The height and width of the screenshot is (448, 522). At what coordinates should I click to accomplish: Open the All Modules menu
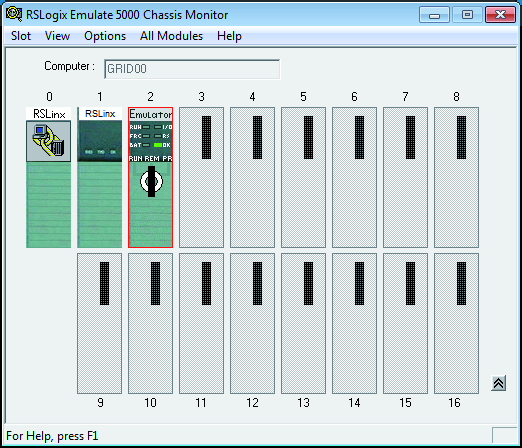(171, 36)
